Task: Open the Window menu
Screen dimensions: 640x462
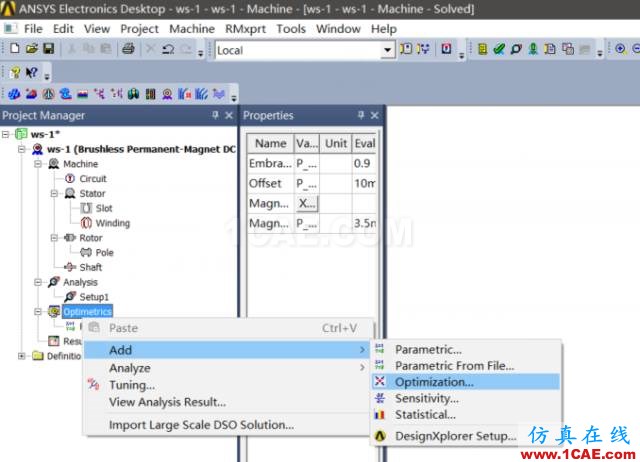Action: [338, 29]
